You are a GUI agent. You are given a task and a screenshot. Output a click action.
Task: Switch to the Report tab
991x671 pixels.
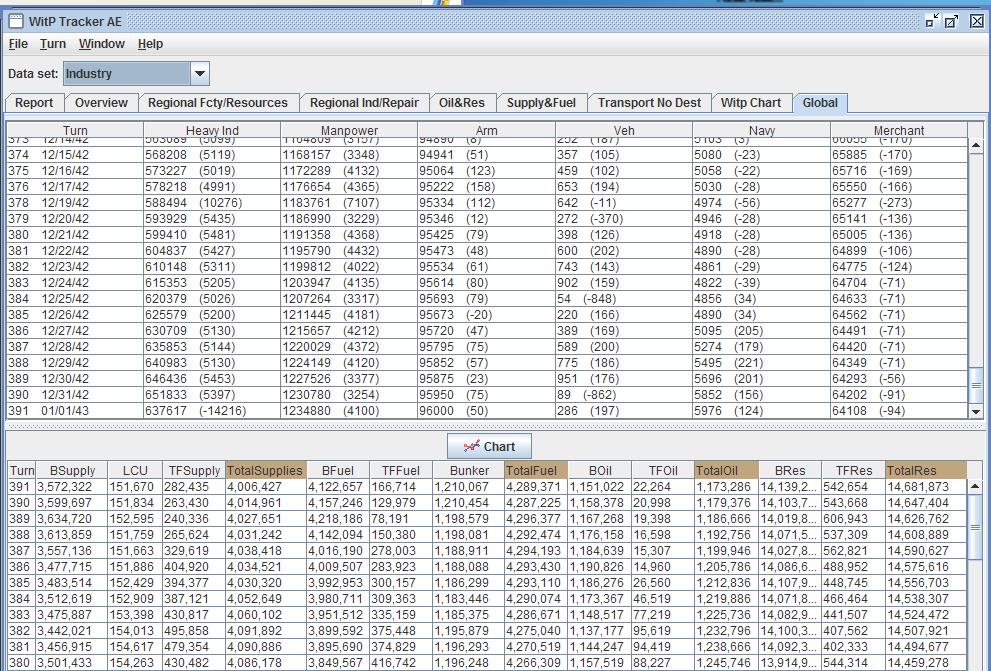tap(34, 103)
